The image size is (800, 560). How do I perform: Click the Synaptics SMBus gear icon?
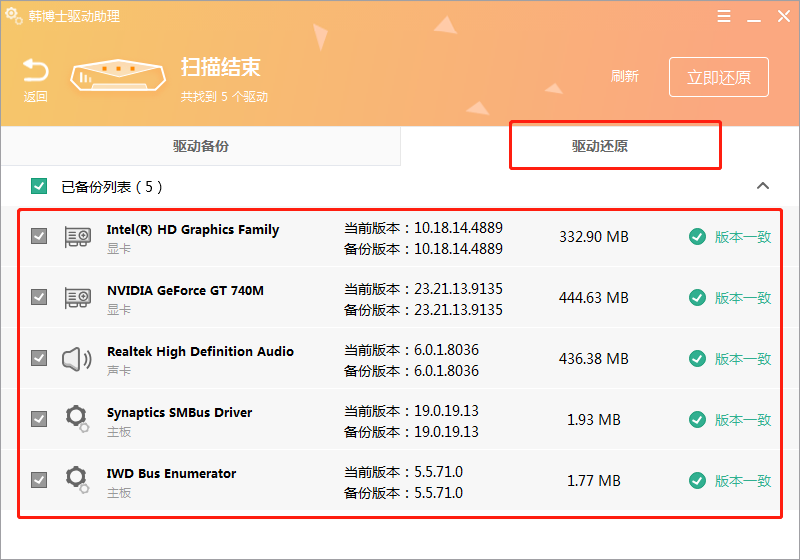77,419
